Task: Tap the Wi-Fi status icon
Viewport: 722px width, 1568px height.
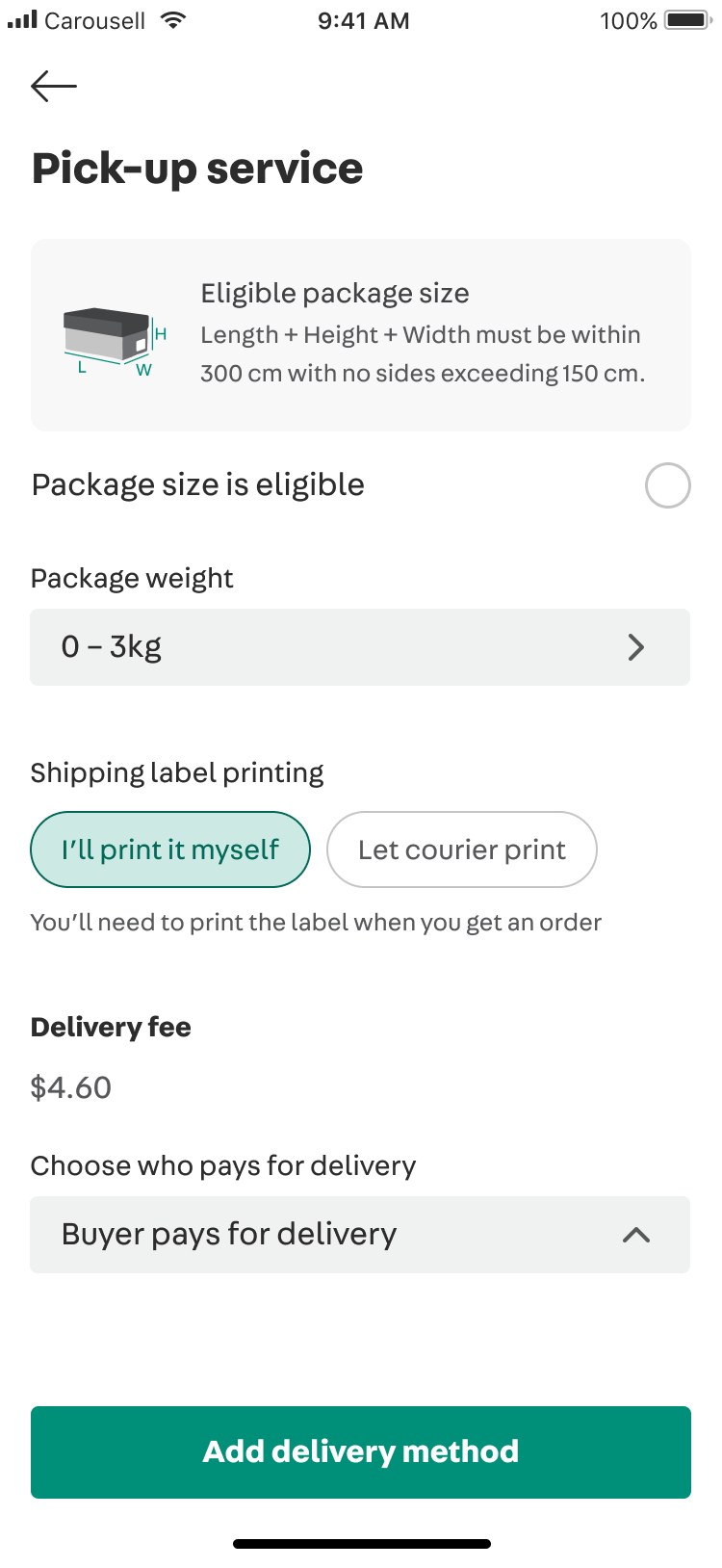Action: click(173, 20)
